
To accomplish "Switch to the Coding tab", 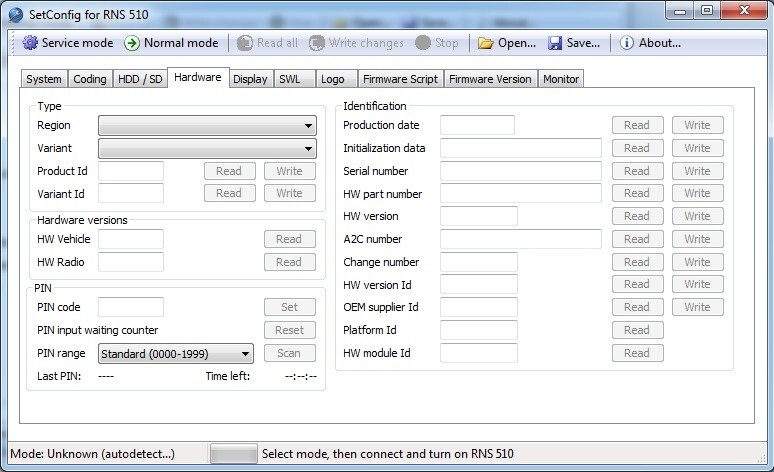I will [90, 79].
